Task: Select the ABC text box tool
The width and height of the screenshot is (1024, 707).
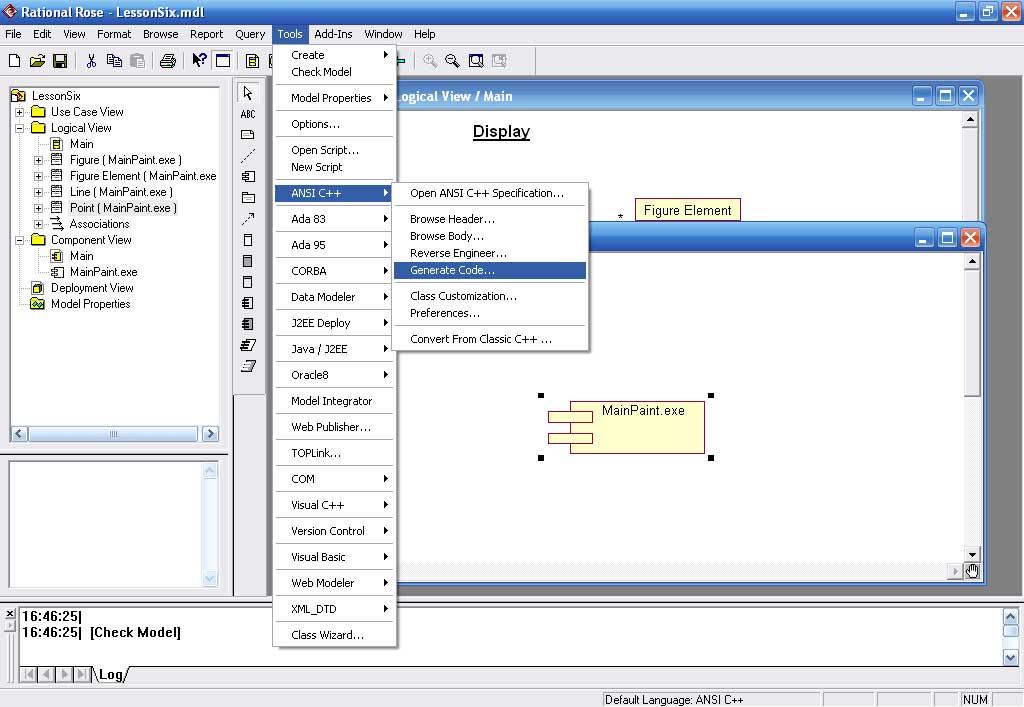Action: (x=248, y=114)
